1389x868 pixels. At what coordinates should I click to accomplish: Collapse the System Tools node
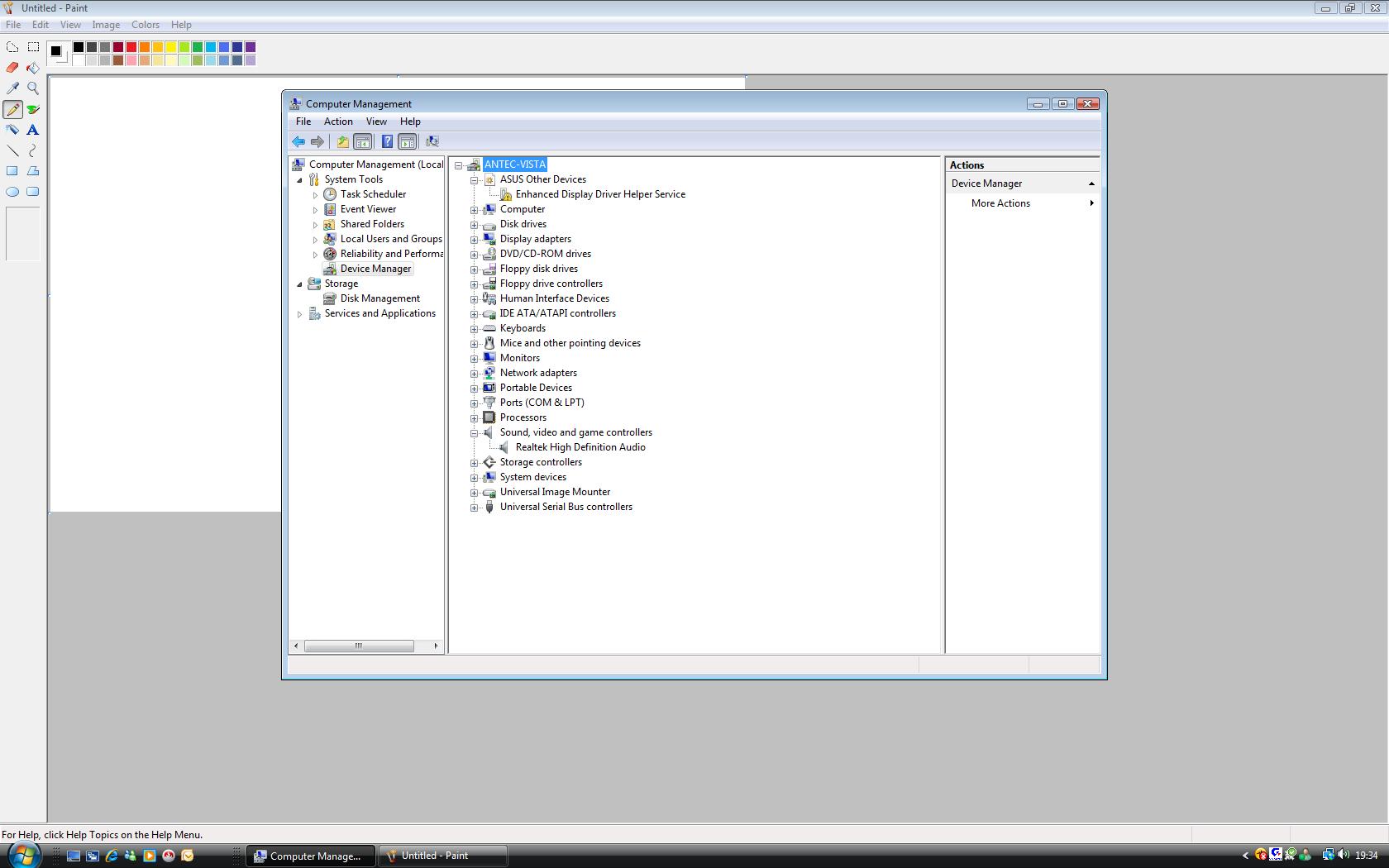(299, 179)
